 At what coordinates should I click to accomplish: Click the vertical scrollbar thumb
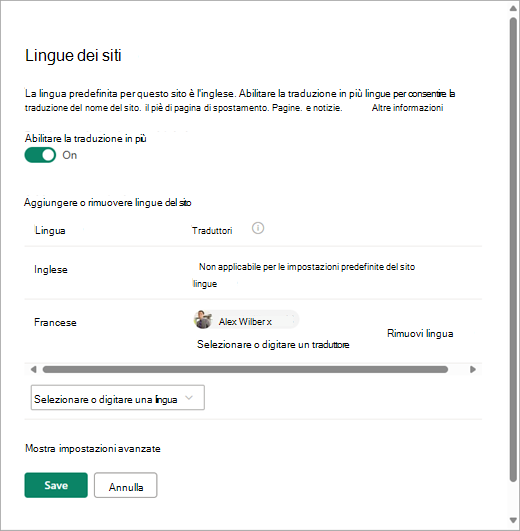[513, 249]
